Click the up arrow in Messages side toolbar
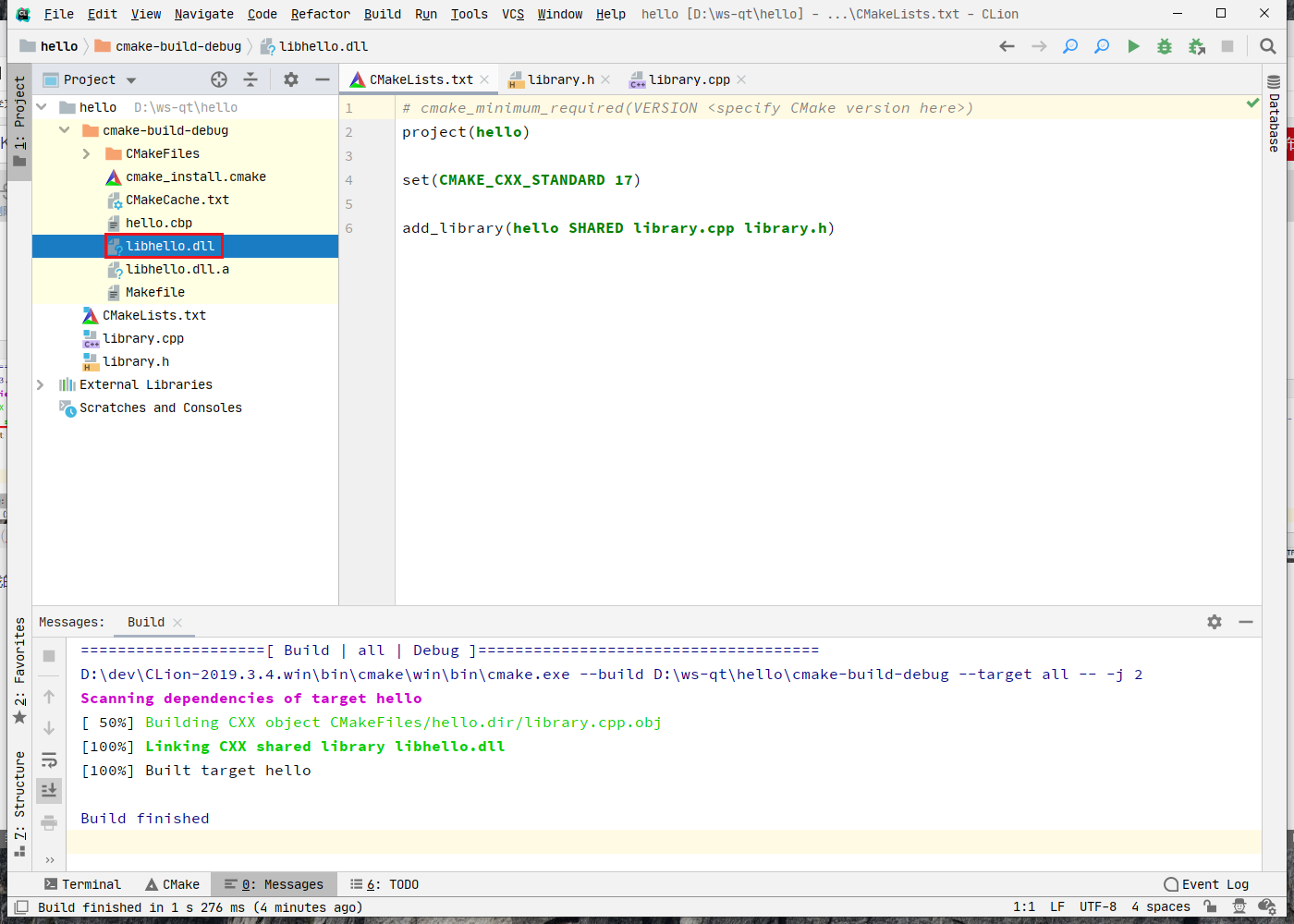 [x=49, y=697]
